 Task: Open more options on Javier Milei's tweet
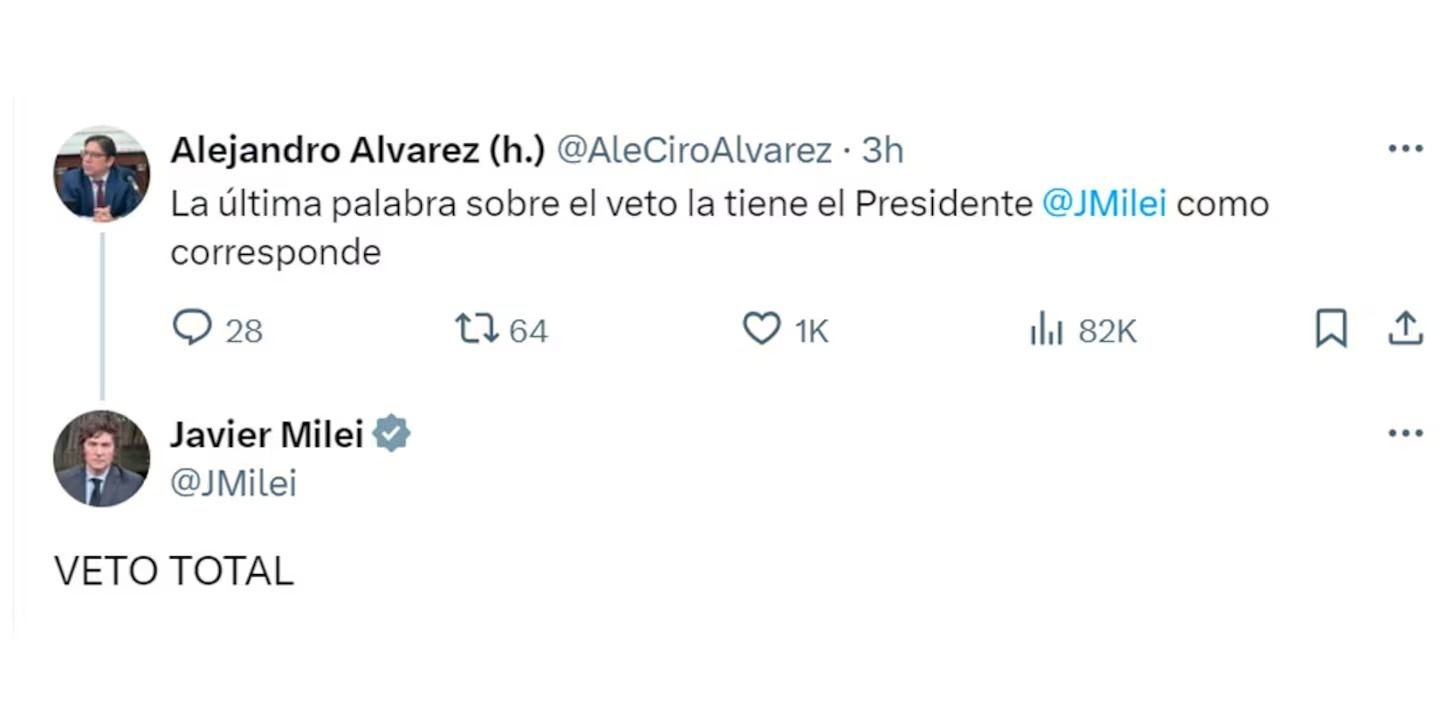1405,433
